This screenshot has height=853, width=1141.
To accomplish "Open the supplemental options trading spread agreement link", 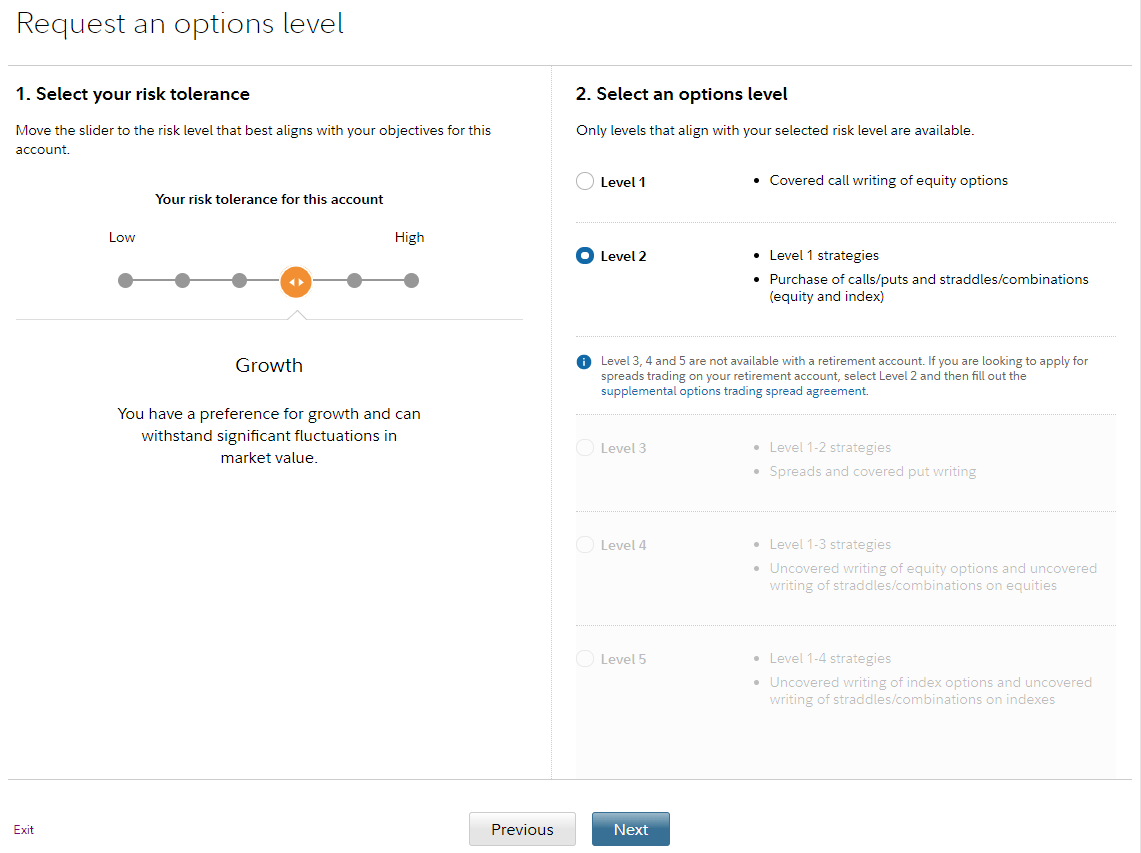I will [734, 391].
